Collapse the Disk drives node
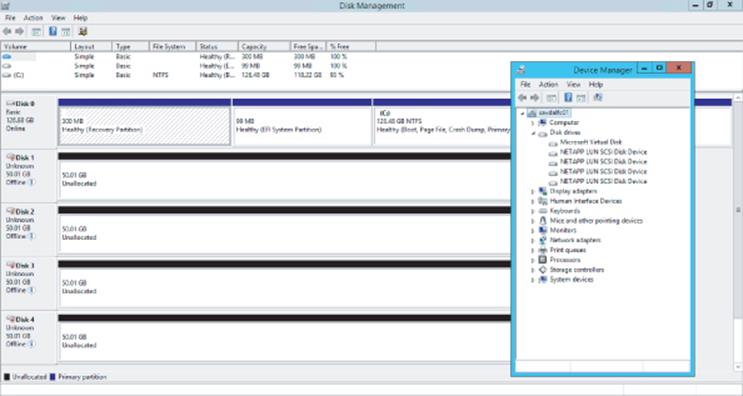The width and height of the screenshot is (743, 396). (x=533, y=133)
